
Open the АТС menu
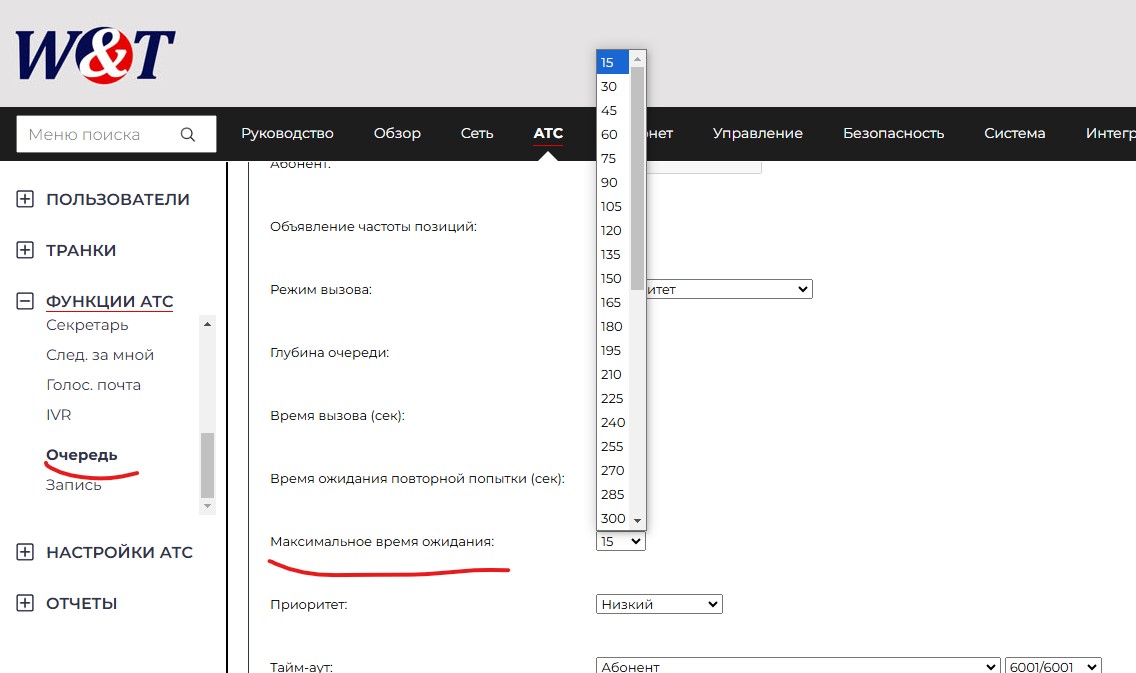(x=548, y=133)
